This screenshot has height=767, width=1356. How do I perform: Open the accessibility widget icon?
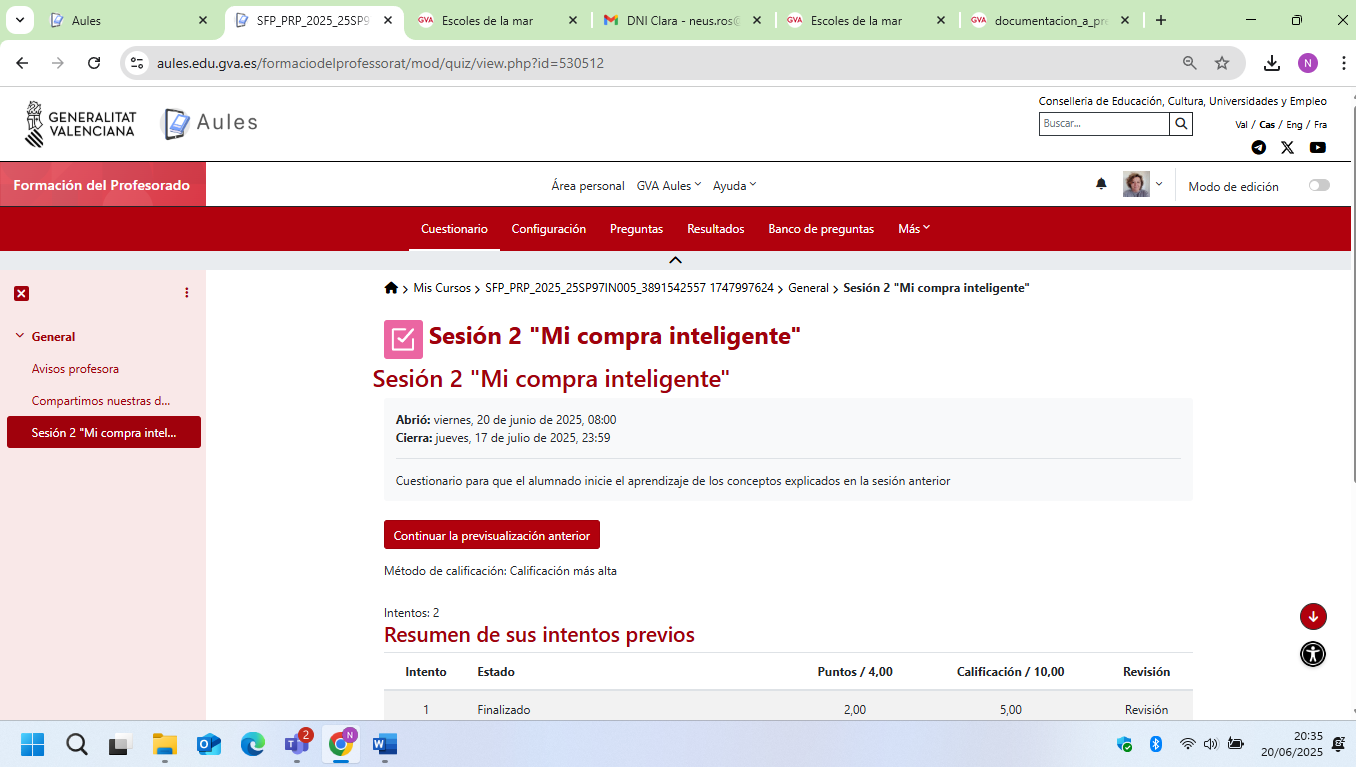pos(1313,654)
